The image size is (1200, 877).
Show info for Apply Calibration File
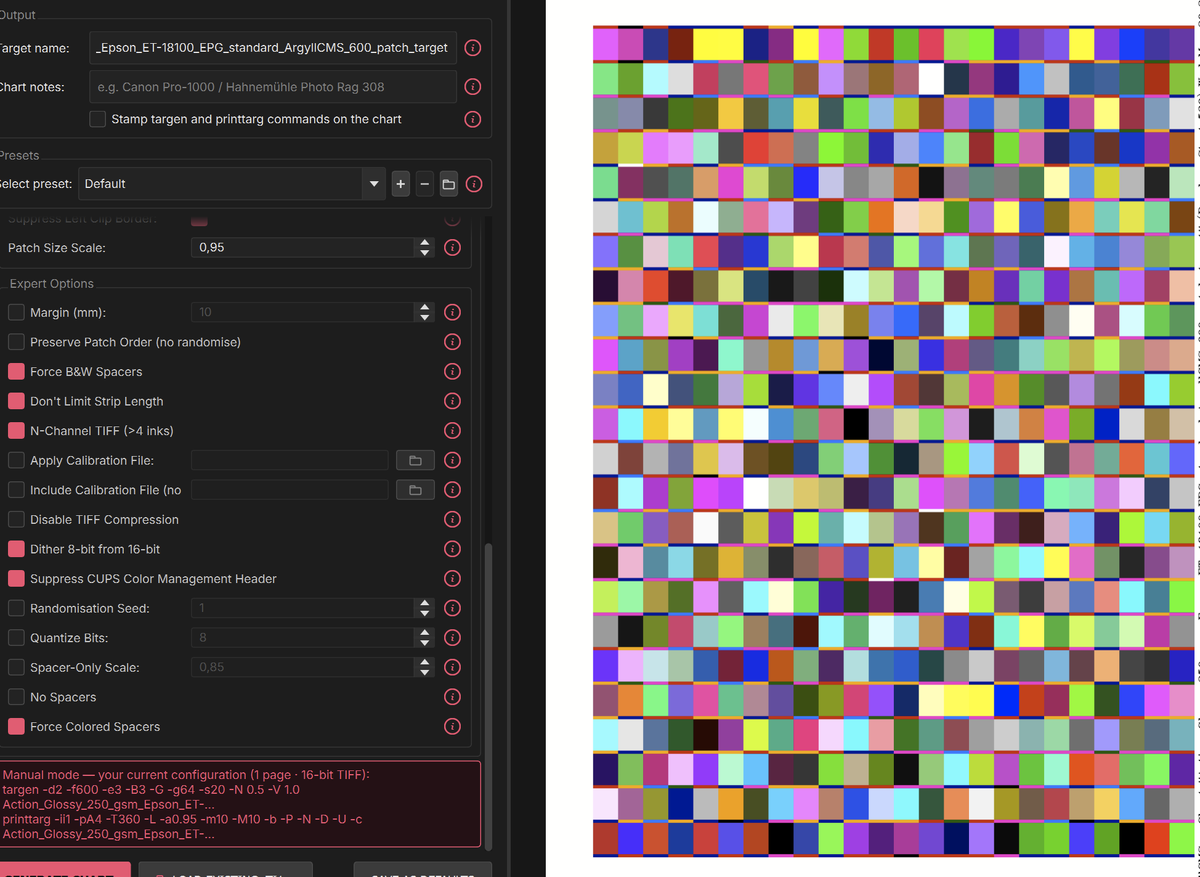coord(452,460)
